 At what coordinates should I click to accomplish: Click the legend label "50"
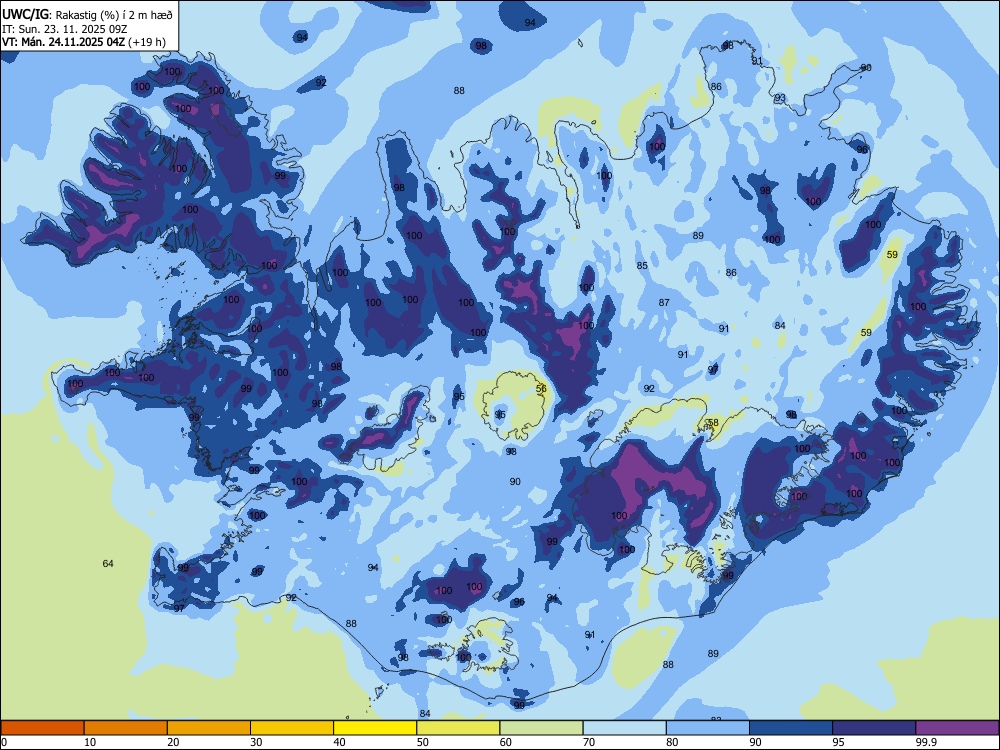pos(423,742)
